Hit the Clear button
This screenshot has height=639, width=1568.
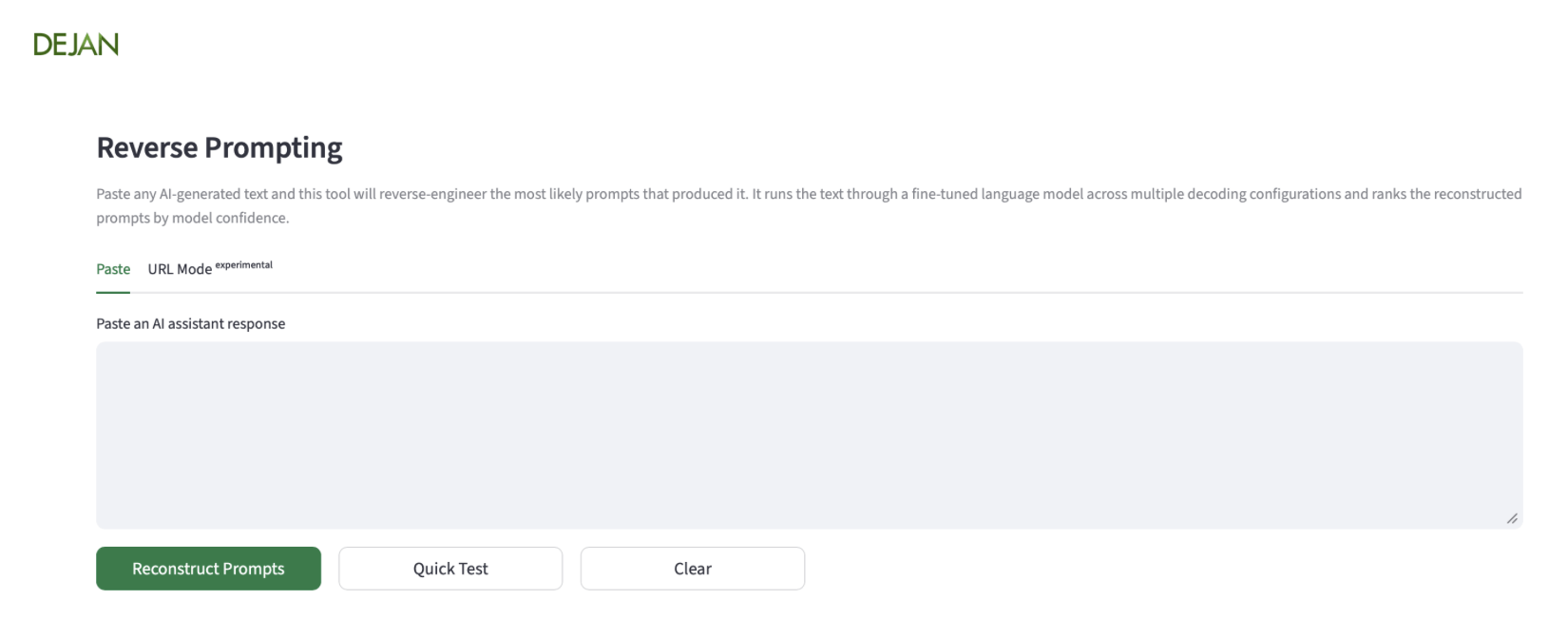pyautogui.click(x=693, y=569)
